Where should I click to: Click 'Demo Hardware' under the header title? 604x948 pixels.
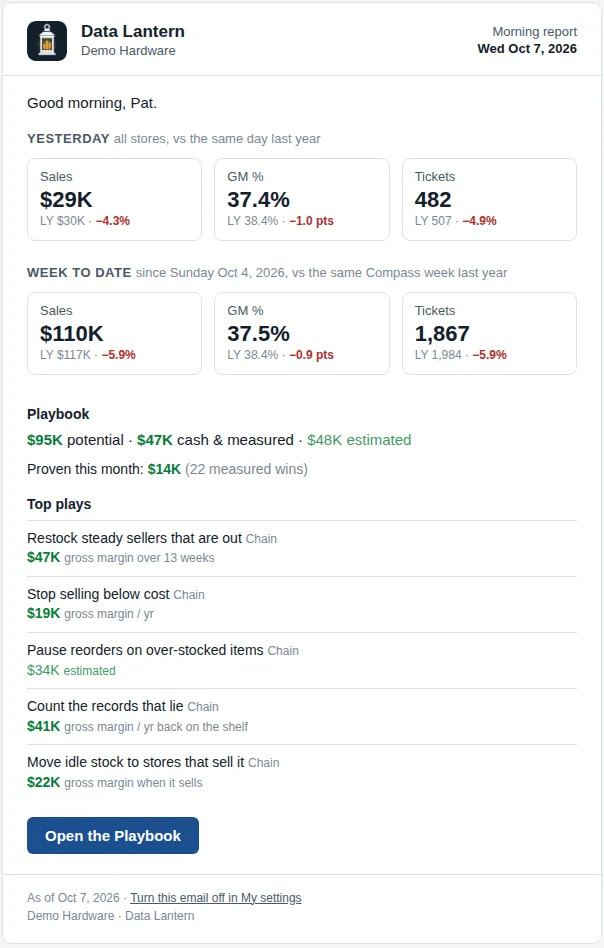click(x=128, y=51)
